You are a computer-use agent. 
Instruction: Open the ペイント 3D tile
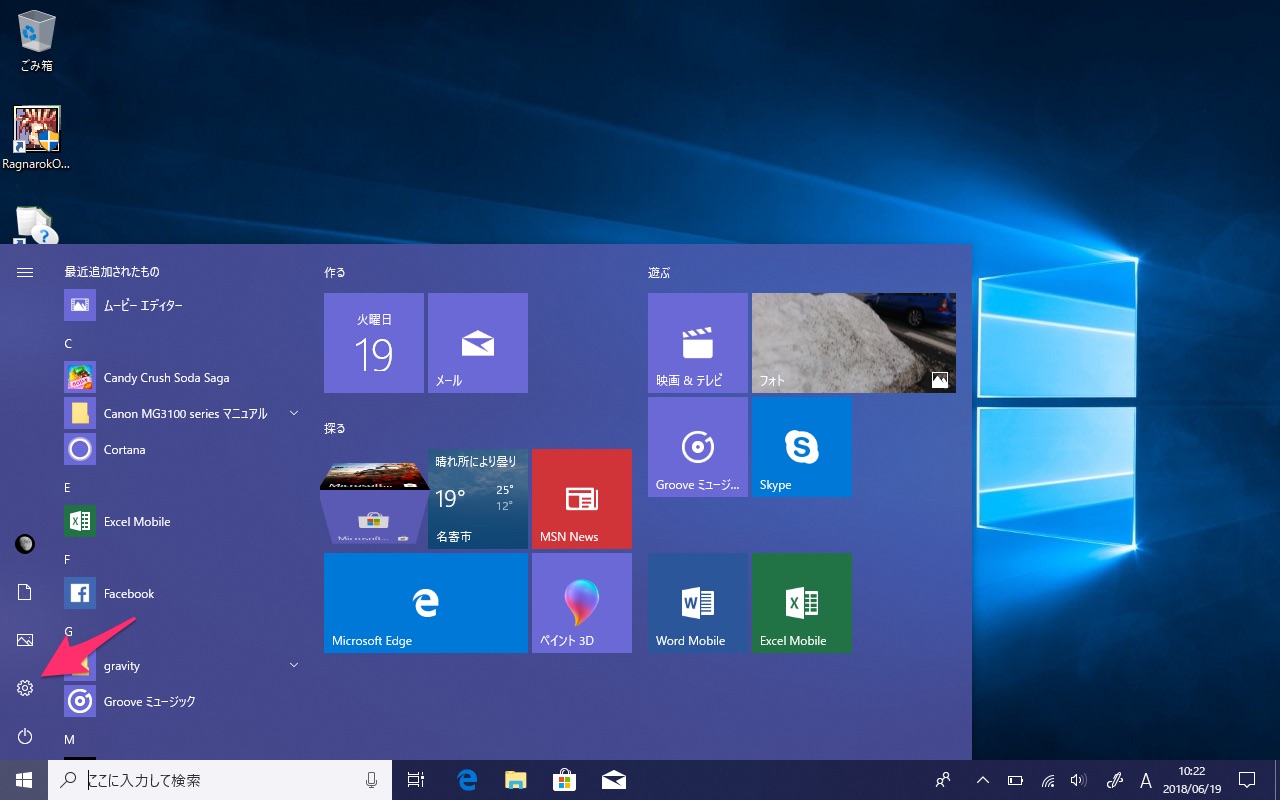pyautogui.click(x=582, y=603)
